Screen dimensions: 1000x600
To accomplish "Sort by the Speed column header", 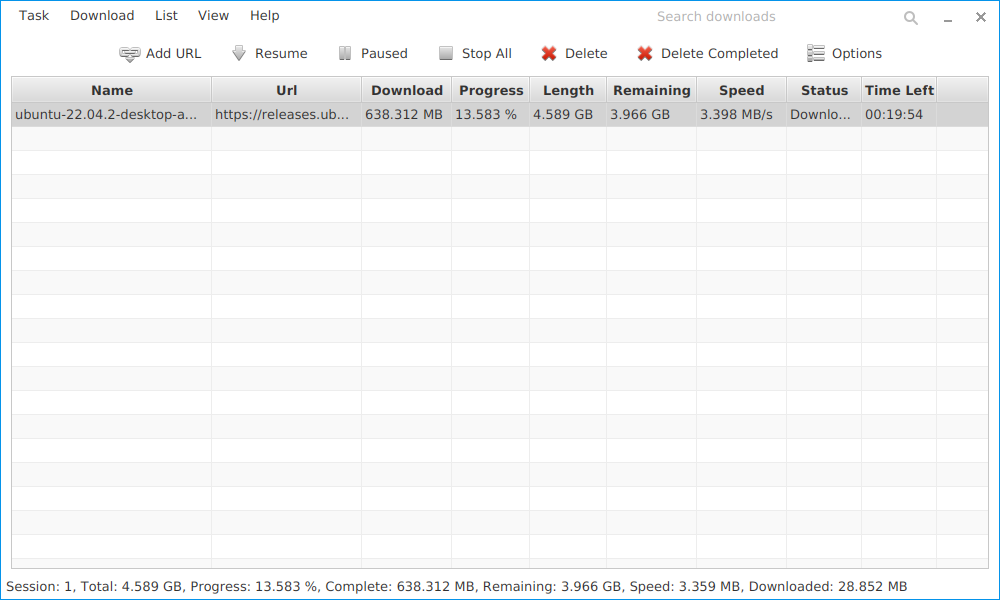I will coord(741,90).
